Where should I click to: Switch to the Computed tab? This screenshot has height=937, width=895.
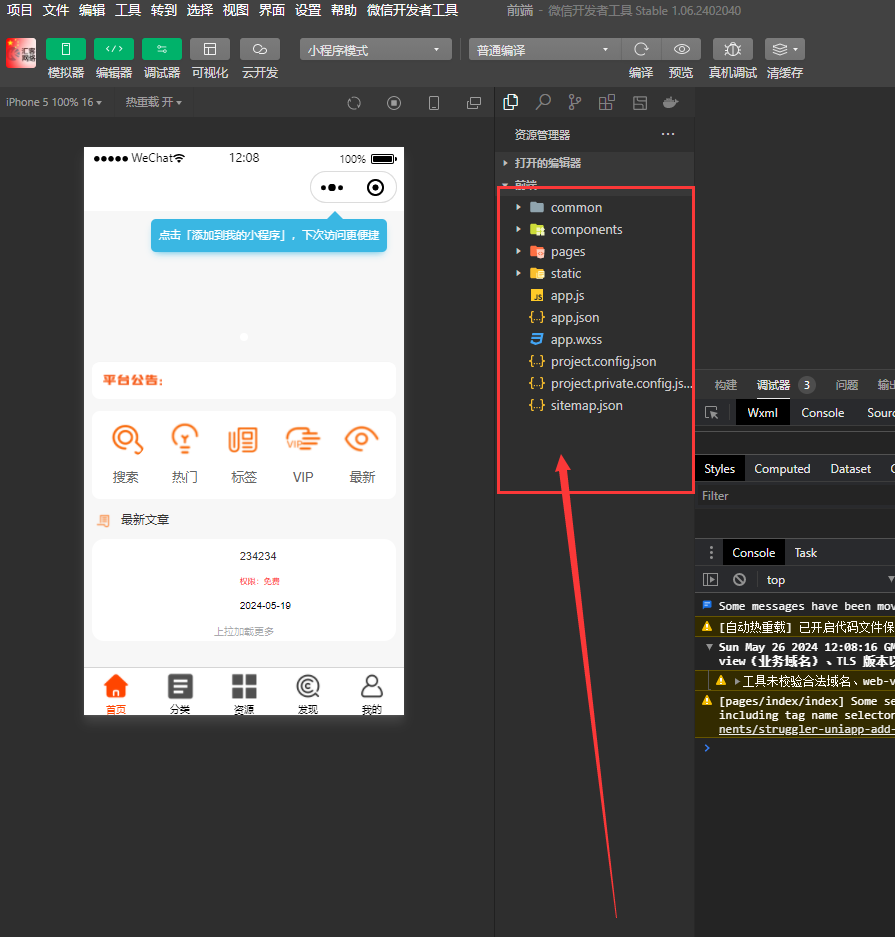coord(782,469)
